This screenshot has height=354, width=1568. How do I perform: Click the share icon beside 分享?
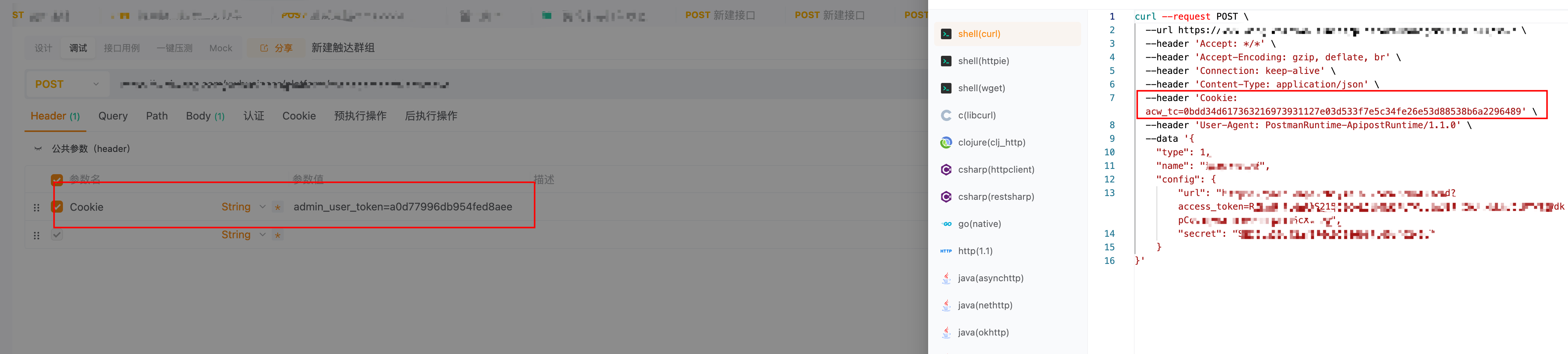264,48
